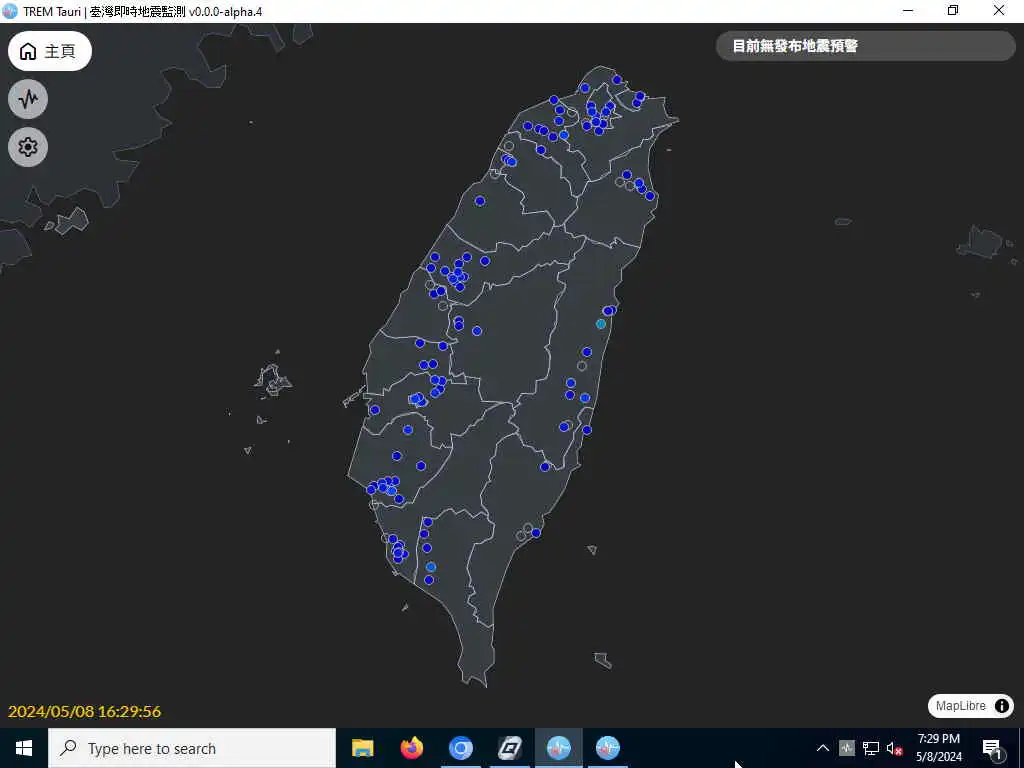
Task: Open the diamond-shaped app icon in taskbar
Action: (509, 748)
